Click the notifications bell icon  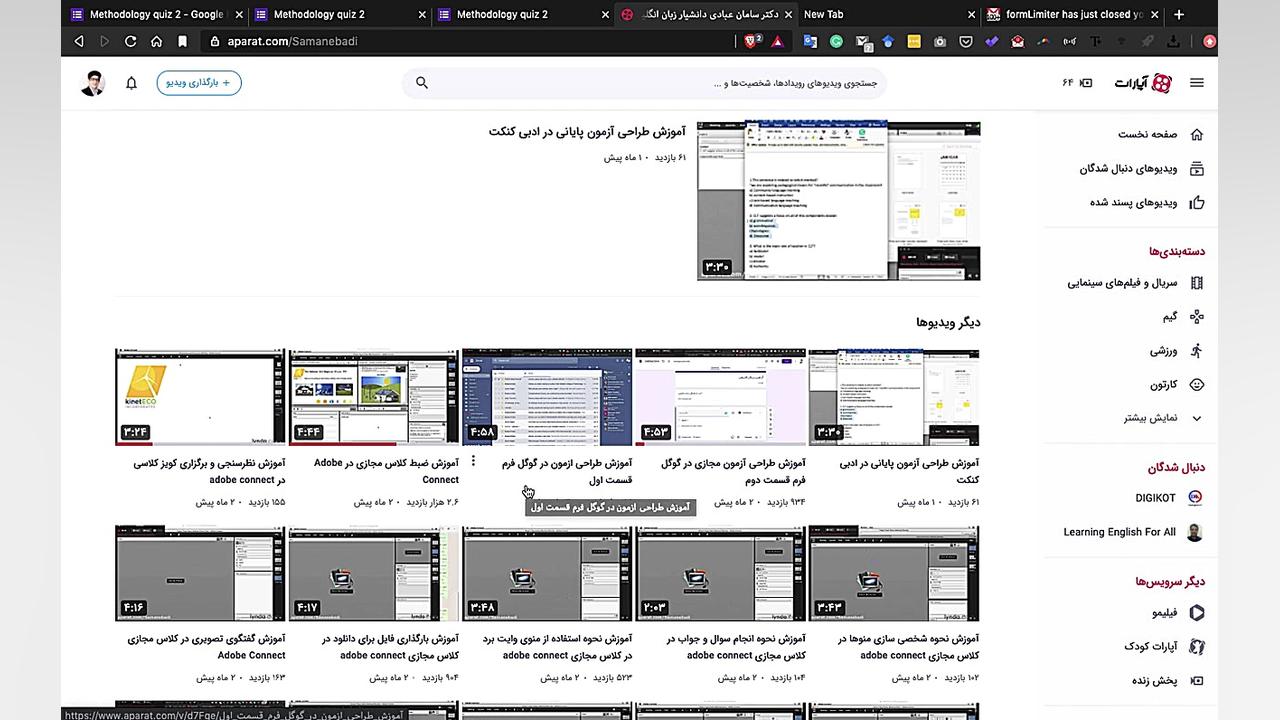pyautogui.click(x=131, y=83)
